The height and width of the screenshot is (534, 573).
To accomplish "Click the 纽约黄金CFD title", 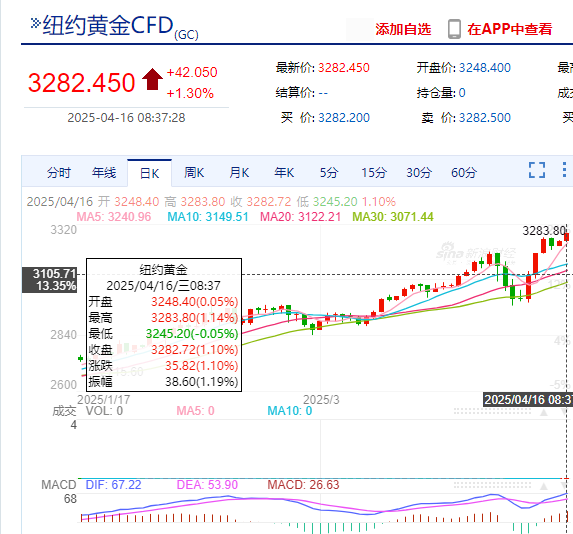I will click(108, 26).
